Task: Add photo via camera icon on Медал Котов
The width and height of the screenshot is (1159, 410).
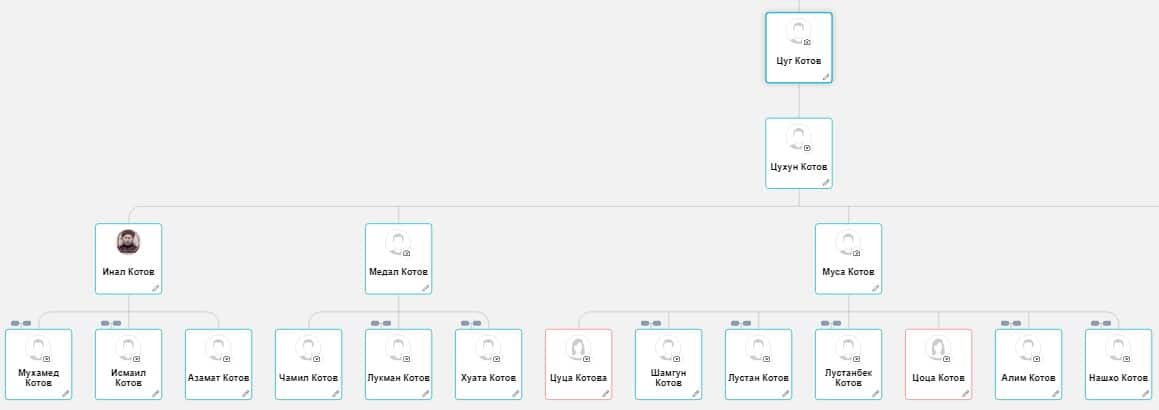Action: point(407,253)
